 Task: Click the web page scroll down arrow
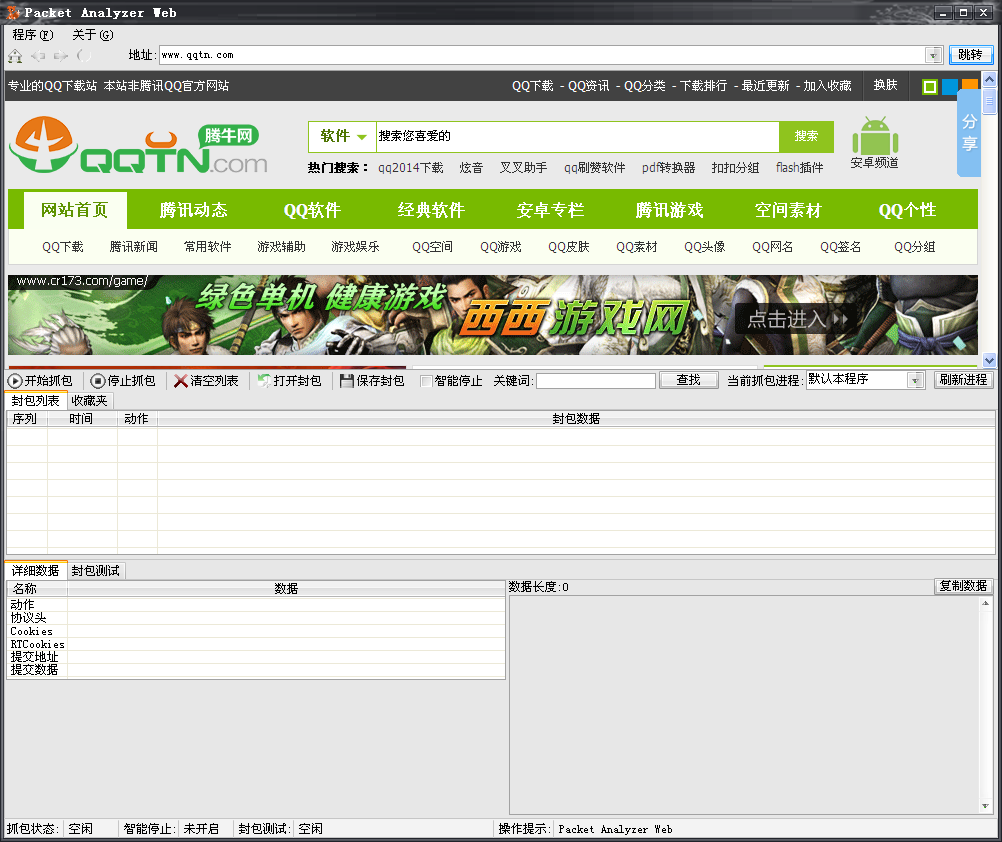(989, 360)
